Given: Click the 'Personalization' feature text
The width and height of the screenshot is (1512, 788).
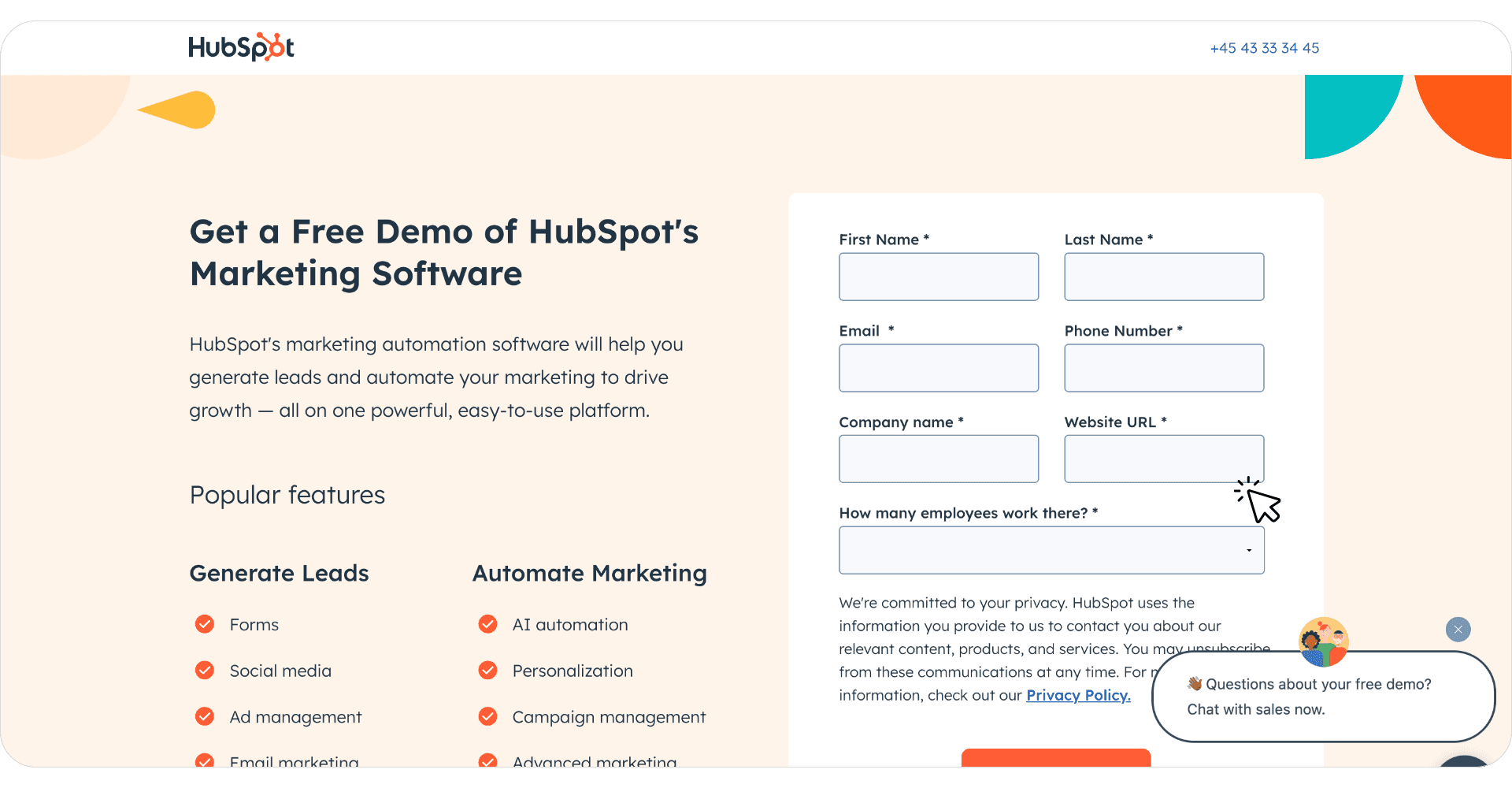Looking at the screenshot, I should pos(573,671).
